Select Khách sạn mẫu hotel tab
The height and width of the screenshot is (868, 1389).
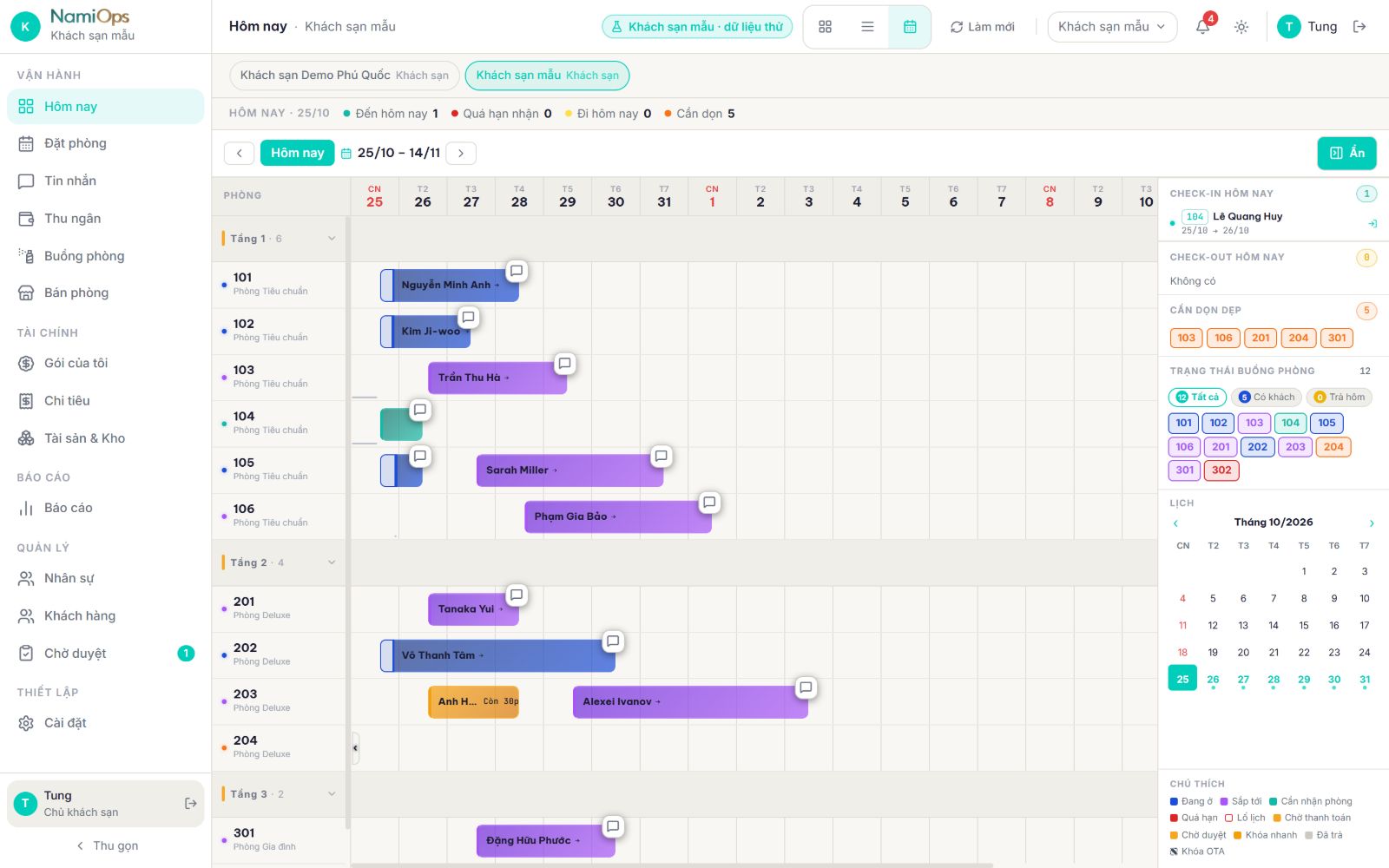pos(547,76)
